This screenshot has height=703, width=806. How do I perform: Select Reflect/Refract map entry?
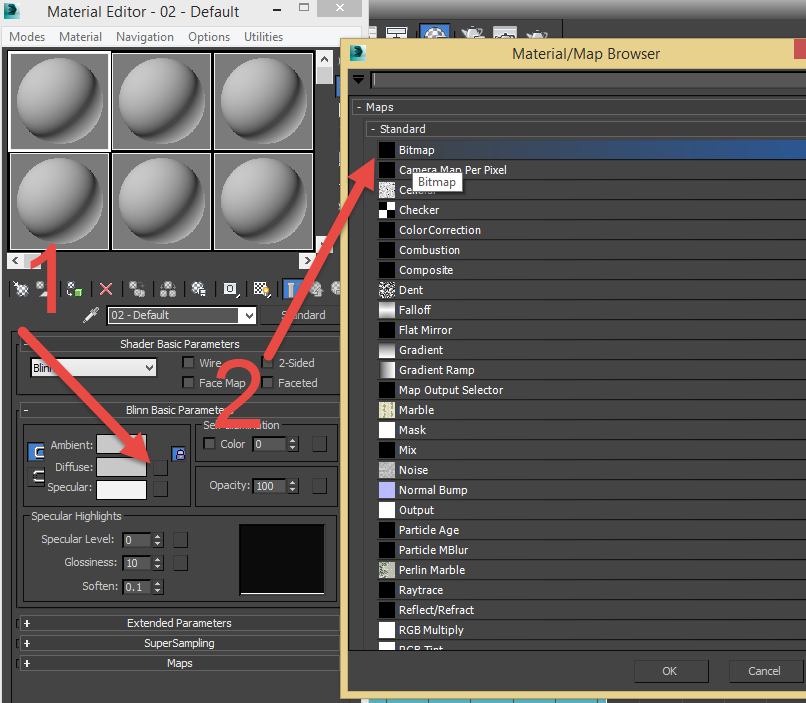click(591, 610)
